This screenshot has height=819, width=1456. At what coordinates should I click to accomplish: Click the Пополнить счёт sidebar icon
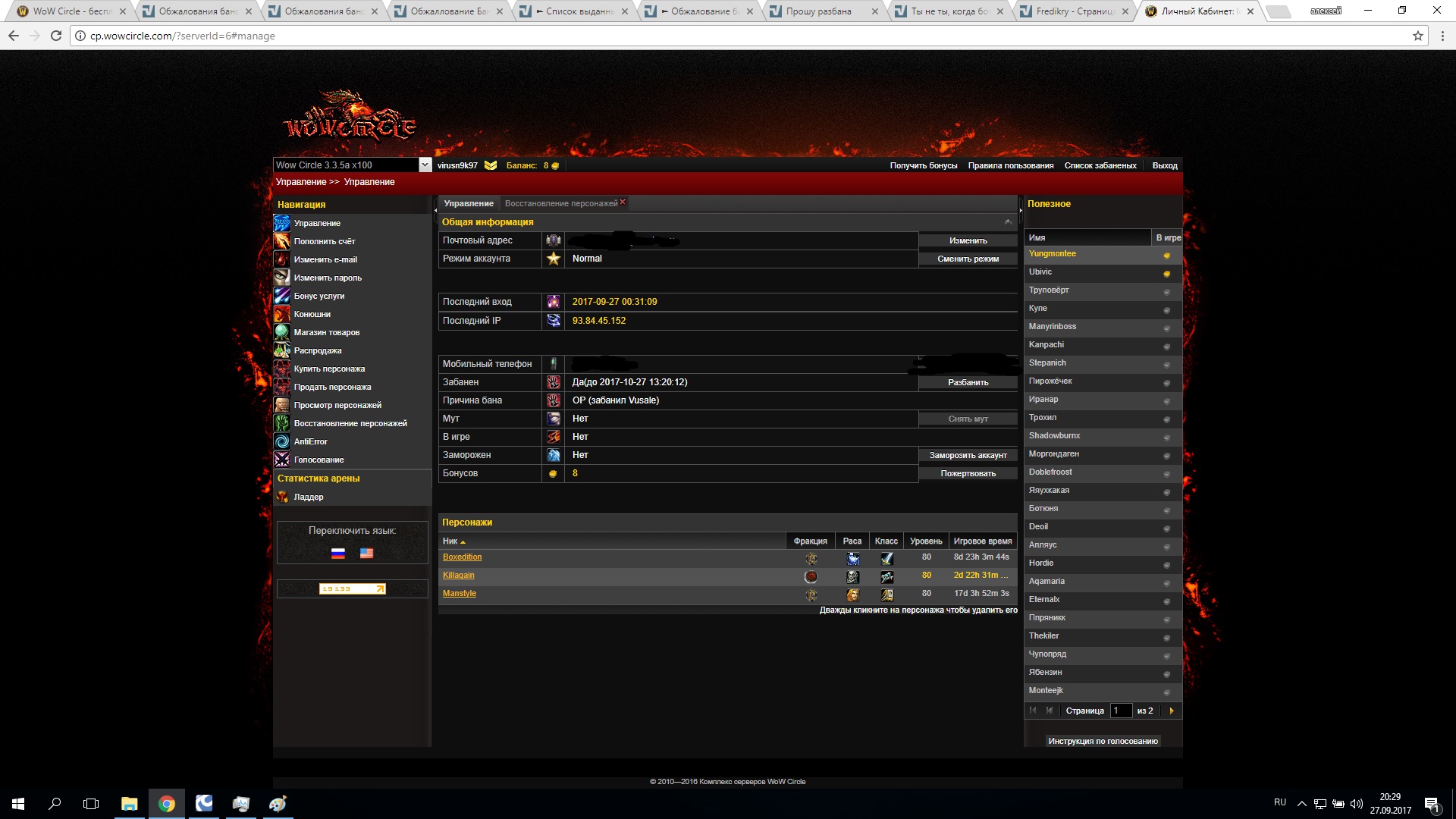[x=281, y=241]
